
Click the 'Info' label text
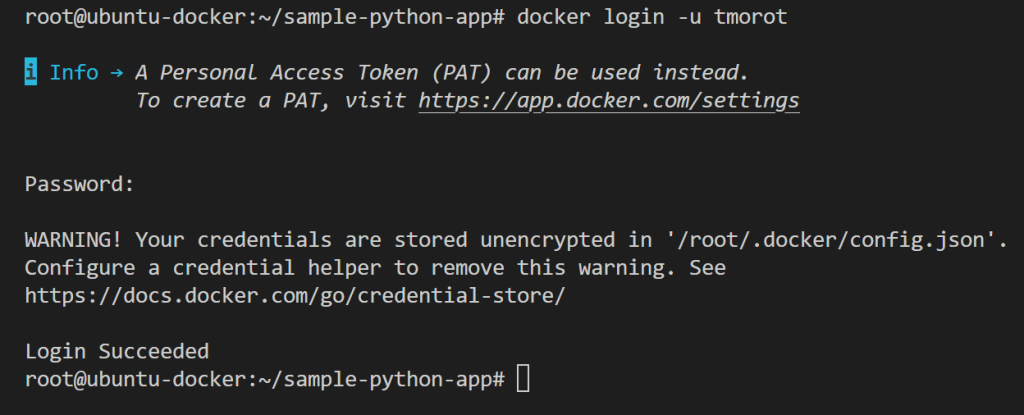(74, 73)
